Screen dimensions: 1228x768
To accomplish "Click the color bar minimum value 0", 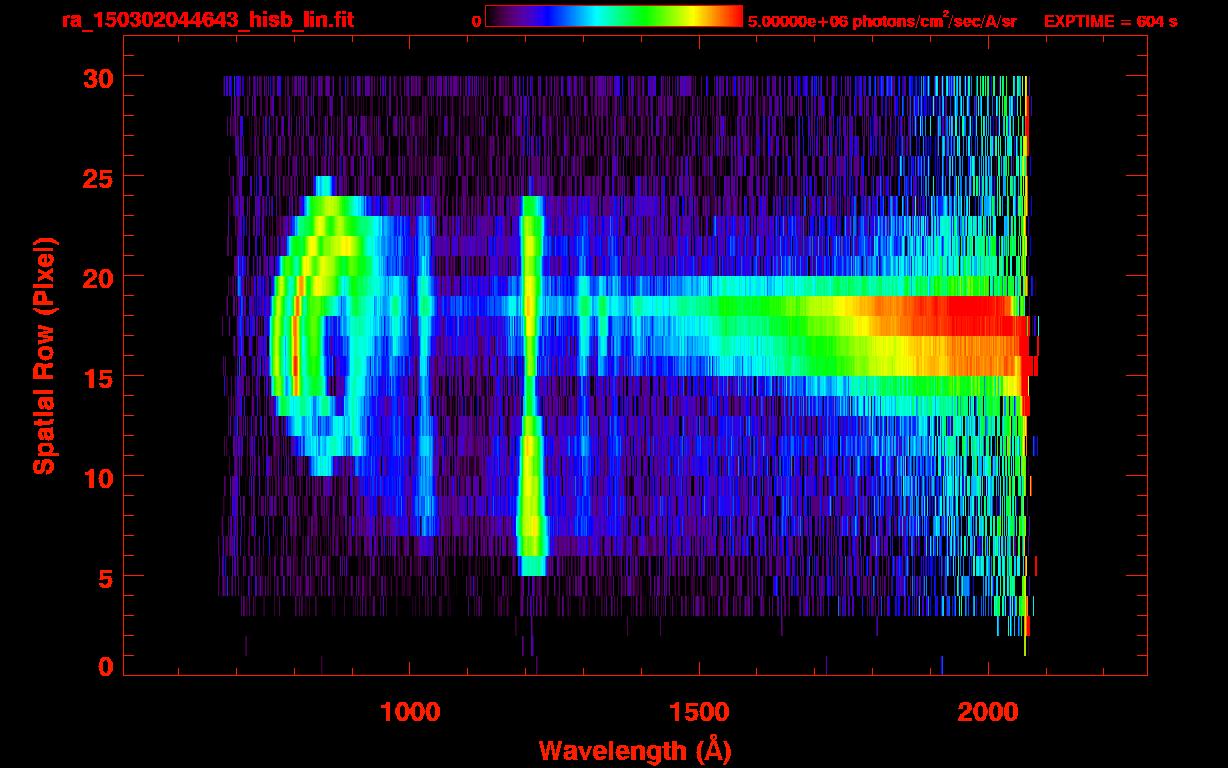I will click(x=477, y=21).
